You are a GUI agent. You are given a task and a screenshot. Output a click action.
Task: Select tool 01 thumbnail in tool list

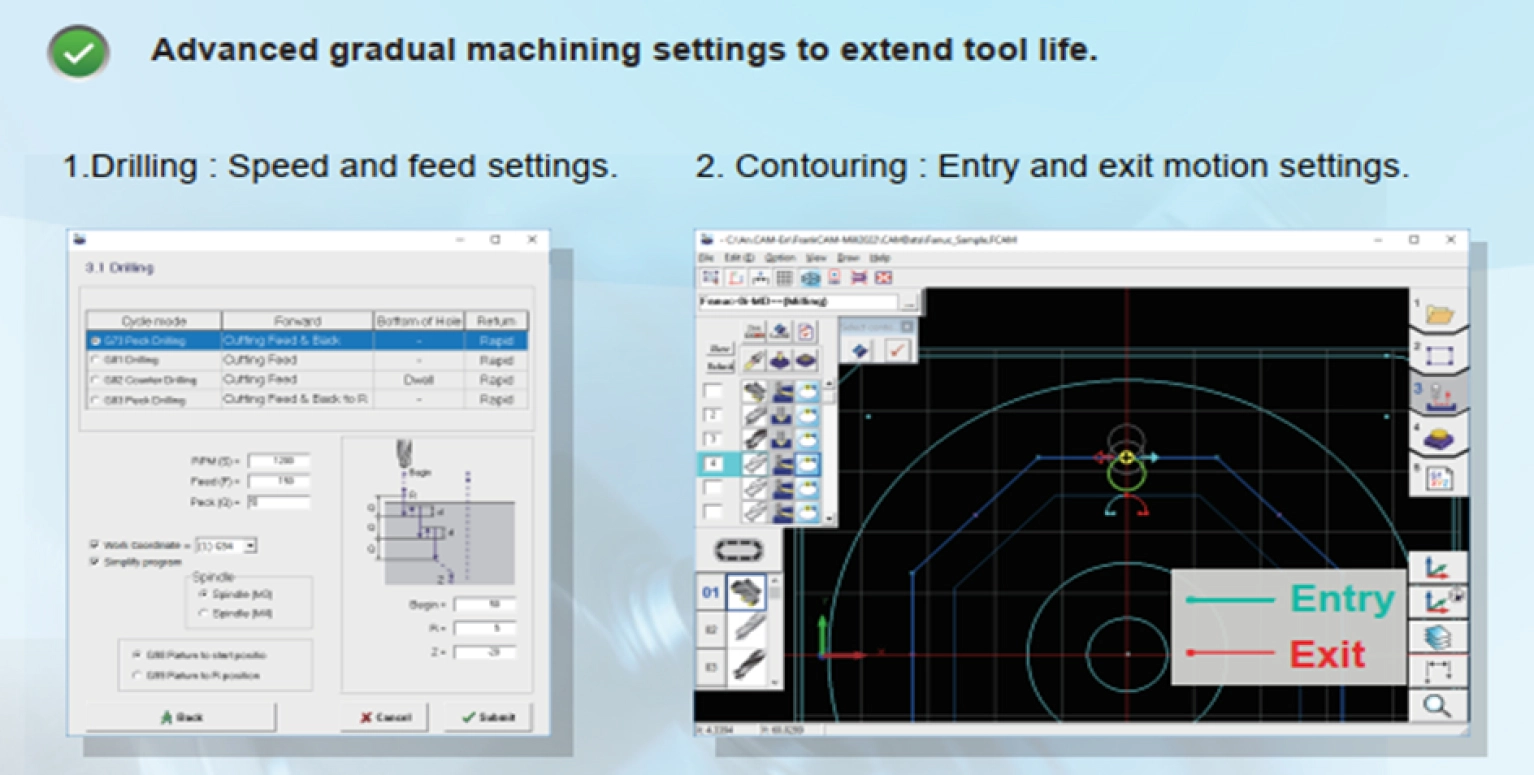[x=747, y=592]
